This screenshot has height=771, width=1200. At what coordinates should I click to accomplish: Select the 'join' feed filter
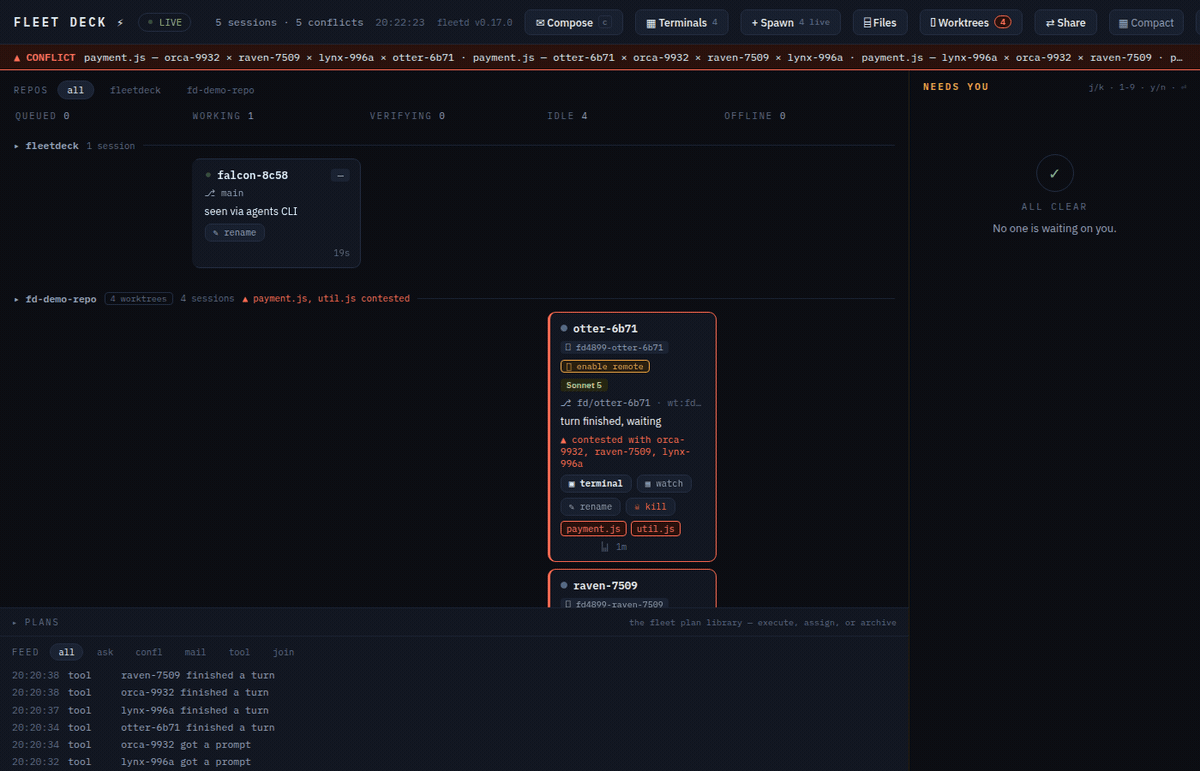click(x=284, y=652)
